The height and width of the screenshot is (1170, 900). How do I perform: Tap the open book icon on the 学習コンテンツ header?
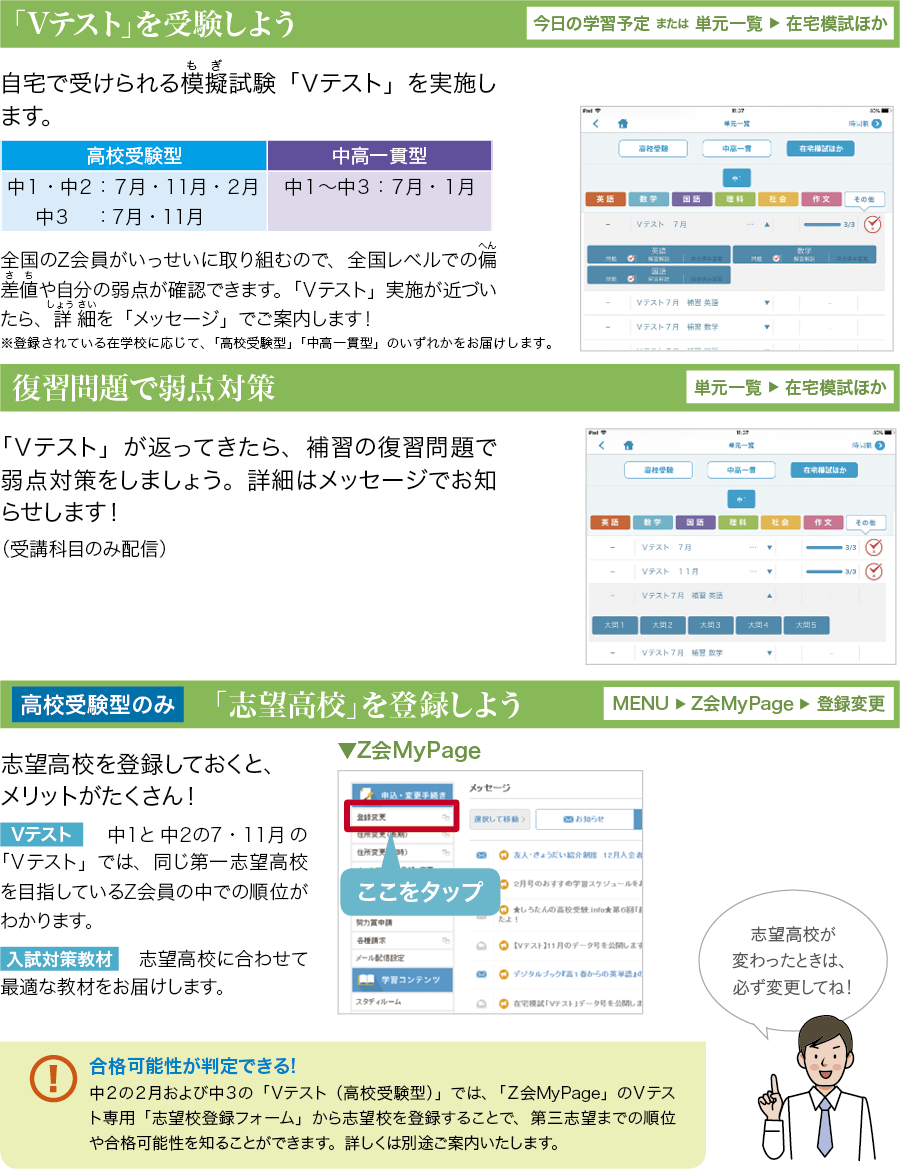click(366, 979)
